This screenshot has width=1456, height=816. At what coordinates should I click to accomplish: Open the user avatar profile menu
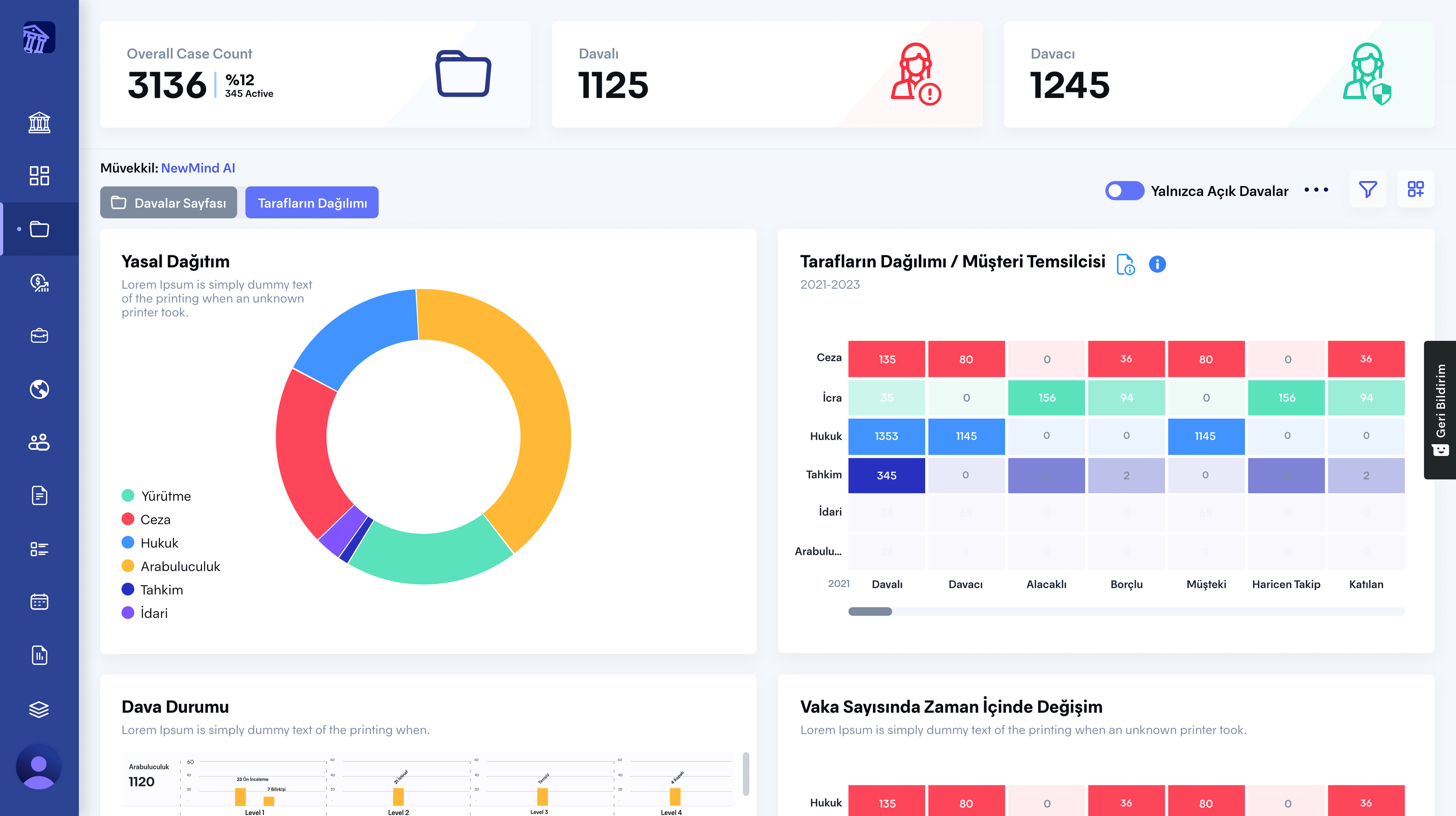pos(38,766)
